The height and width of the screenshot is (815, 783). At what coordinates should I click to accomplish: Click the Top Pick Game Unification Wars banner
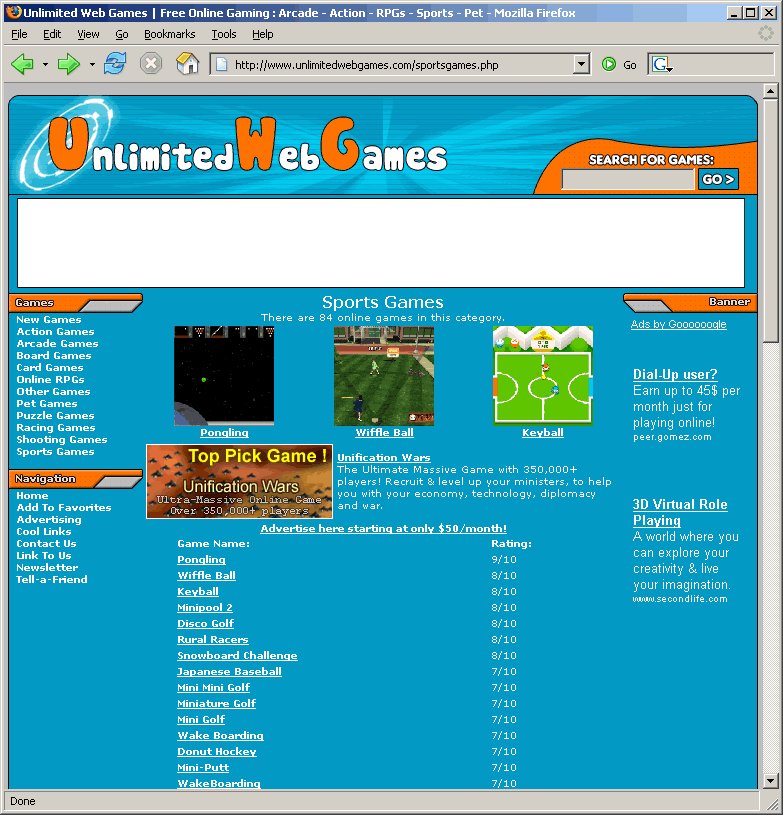239,482
